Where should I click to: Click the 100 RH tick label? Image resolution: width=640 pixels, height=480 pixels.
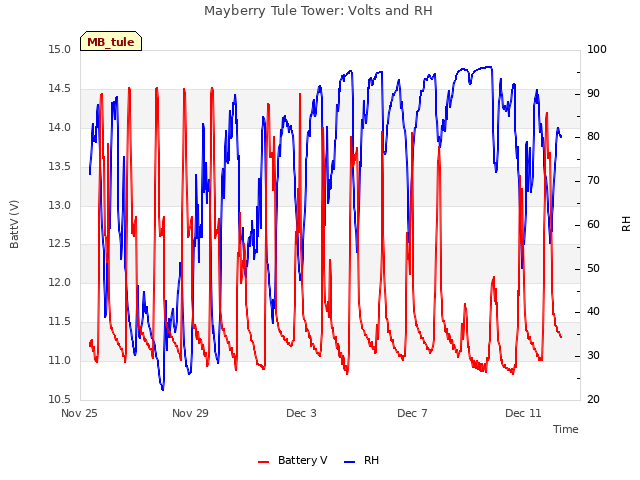pyautogui.click(x=597, y=49)
